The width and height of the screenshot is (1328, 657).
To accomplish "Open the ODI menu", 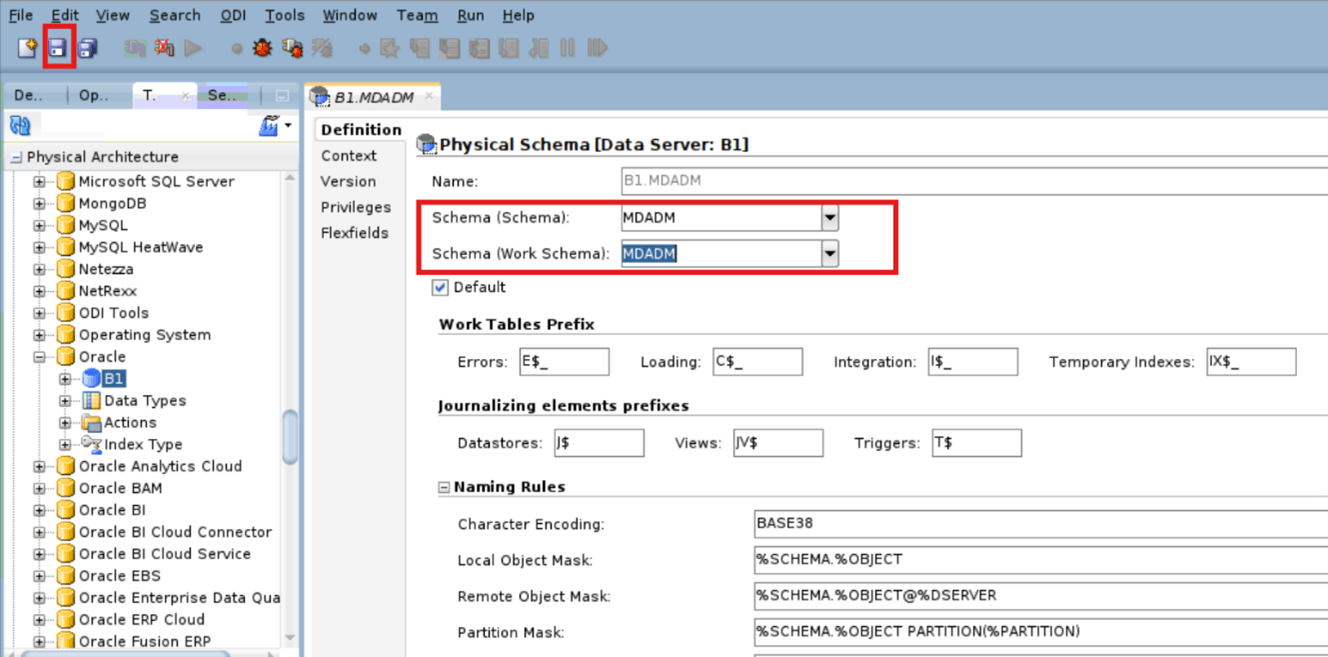I will coord(232,15).
